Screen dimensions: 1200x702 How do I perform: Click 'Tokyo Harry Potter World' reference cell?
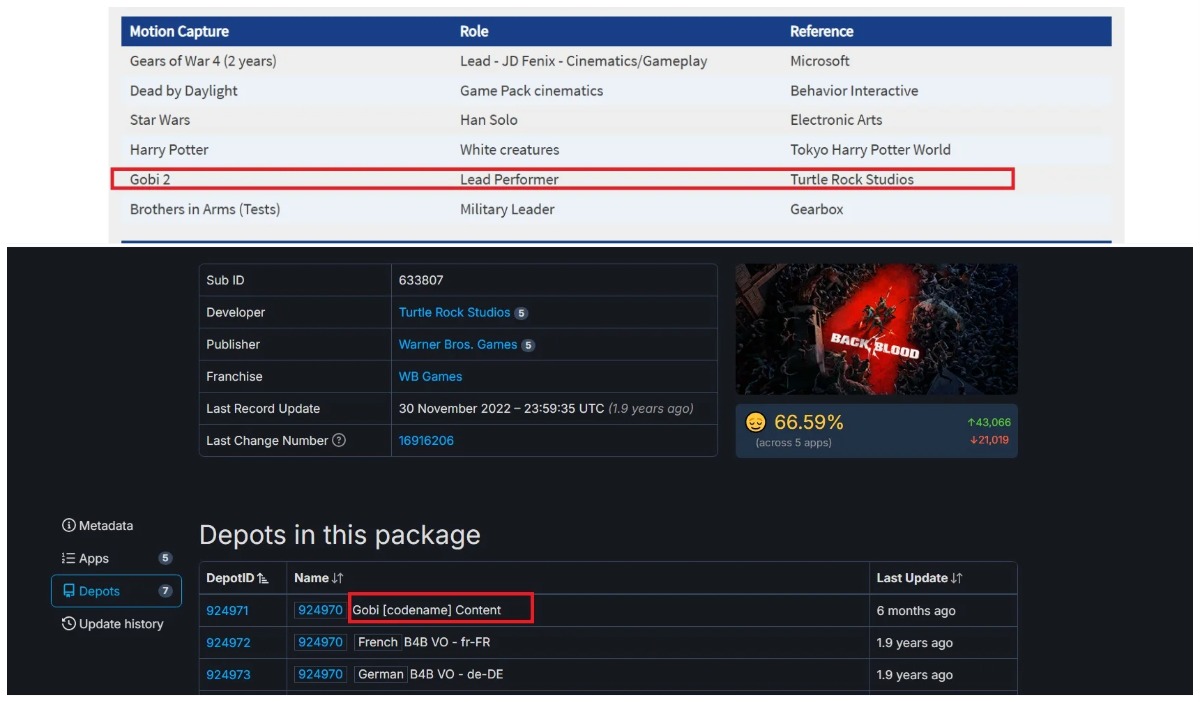coord(870,150)
